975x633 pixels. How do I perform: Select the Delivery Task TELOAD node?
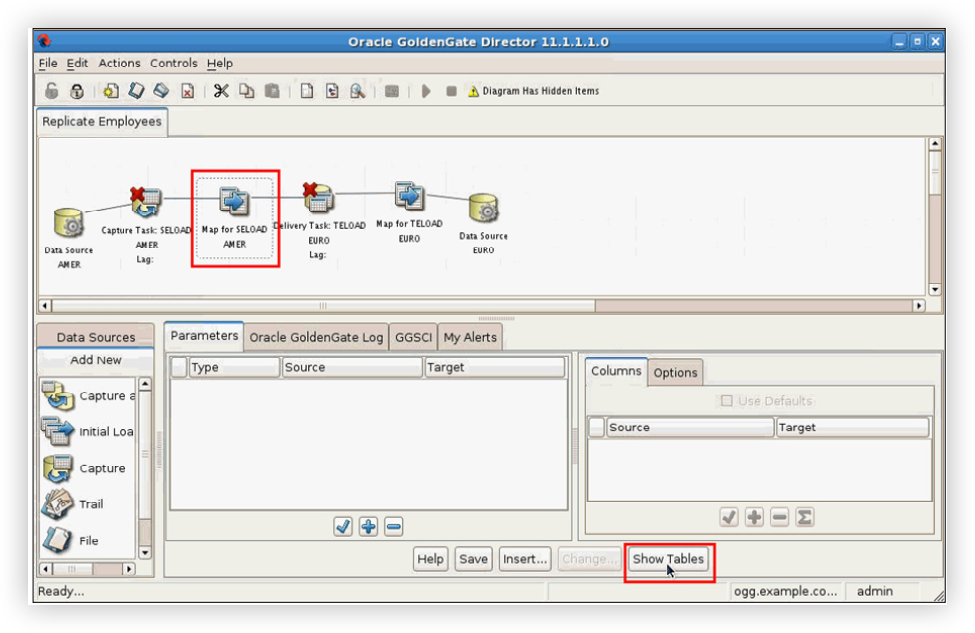318,196
